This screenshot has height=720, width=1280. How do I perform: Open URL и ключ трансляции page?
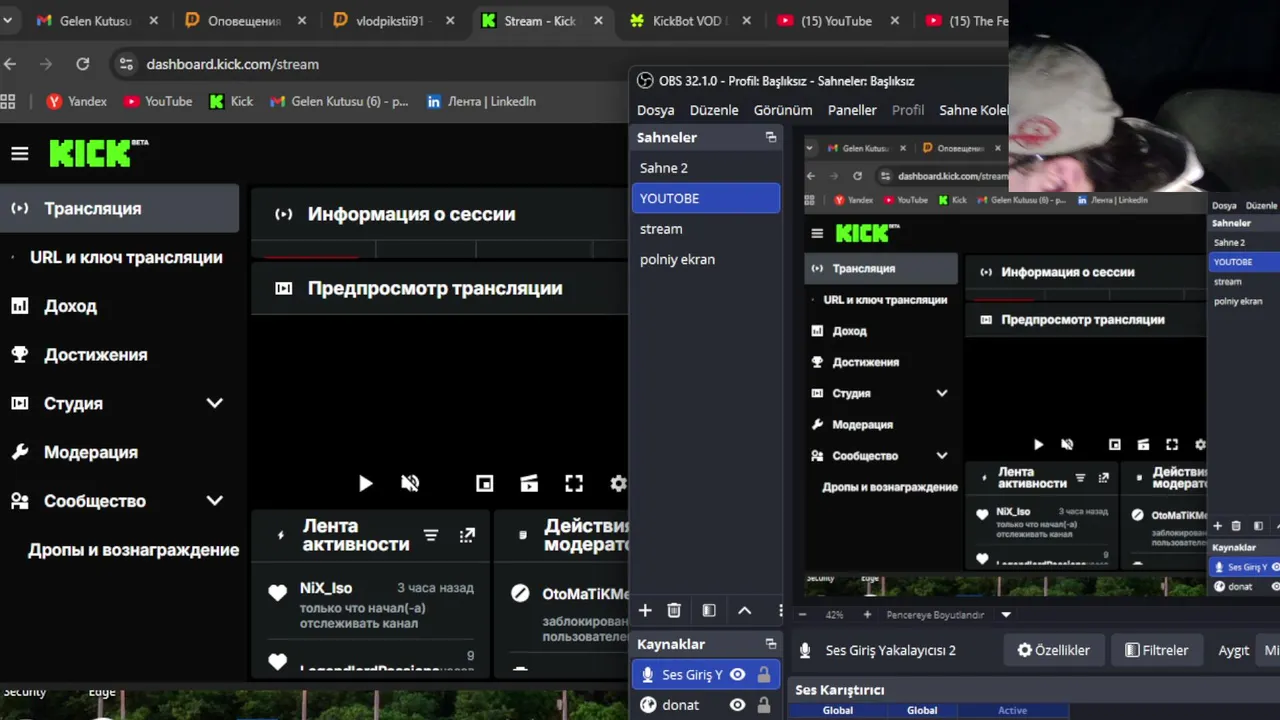pyautogui.click(x=126, y=257)
